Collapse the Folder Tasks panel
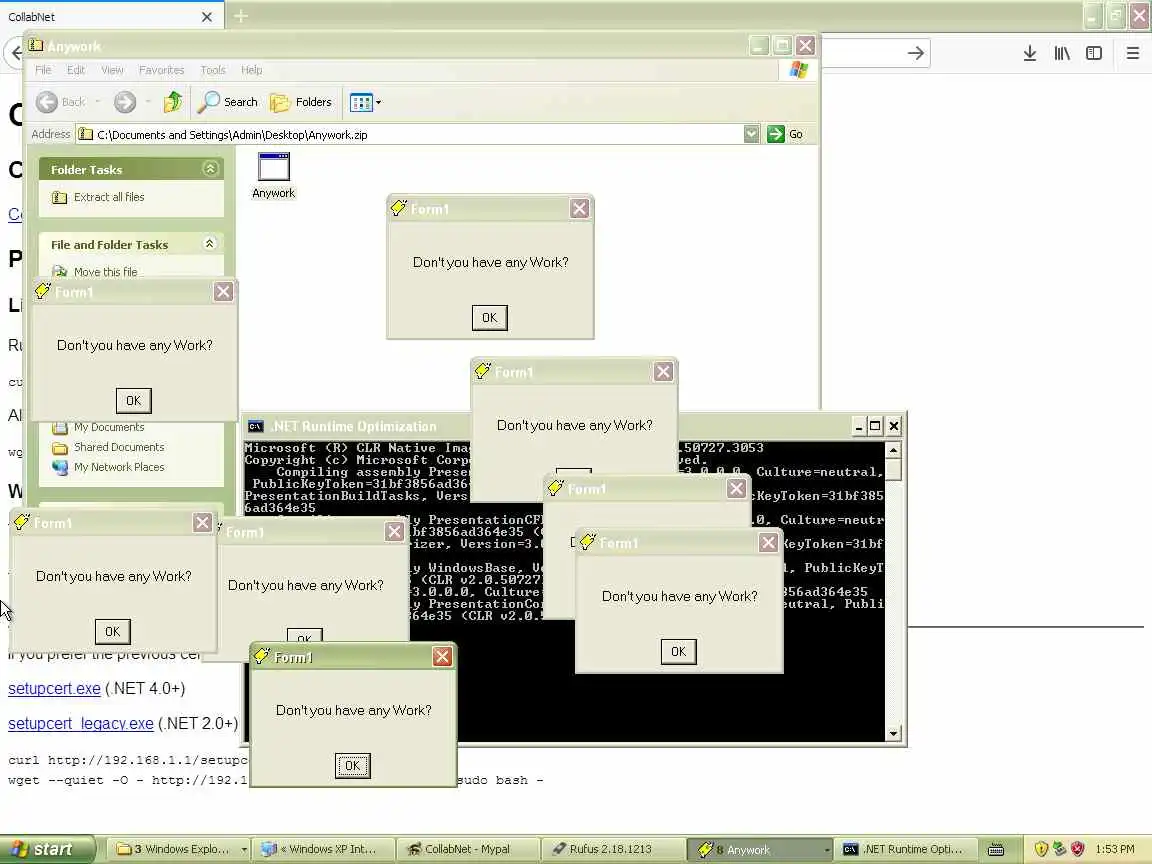This screenshot has height=864, width=1152. coord(210,169)
